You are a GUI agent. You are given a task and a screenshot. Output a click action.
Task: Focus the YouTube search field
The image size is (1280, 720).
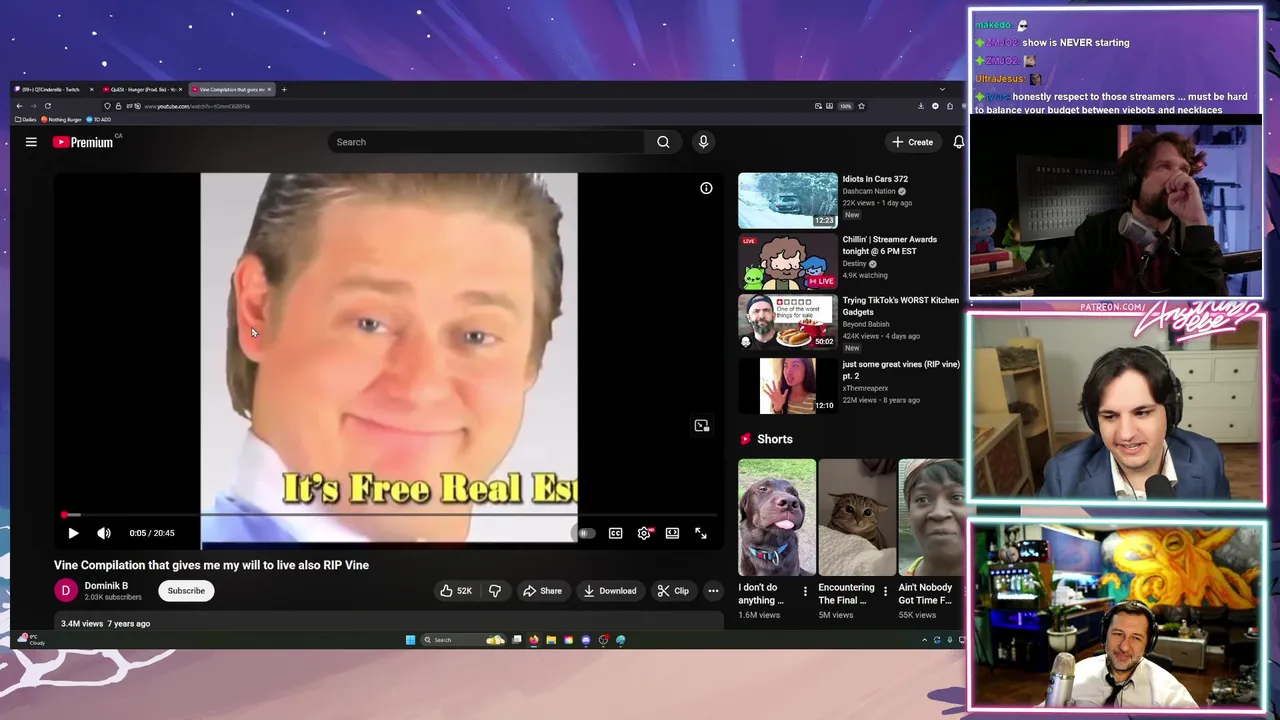487,142
